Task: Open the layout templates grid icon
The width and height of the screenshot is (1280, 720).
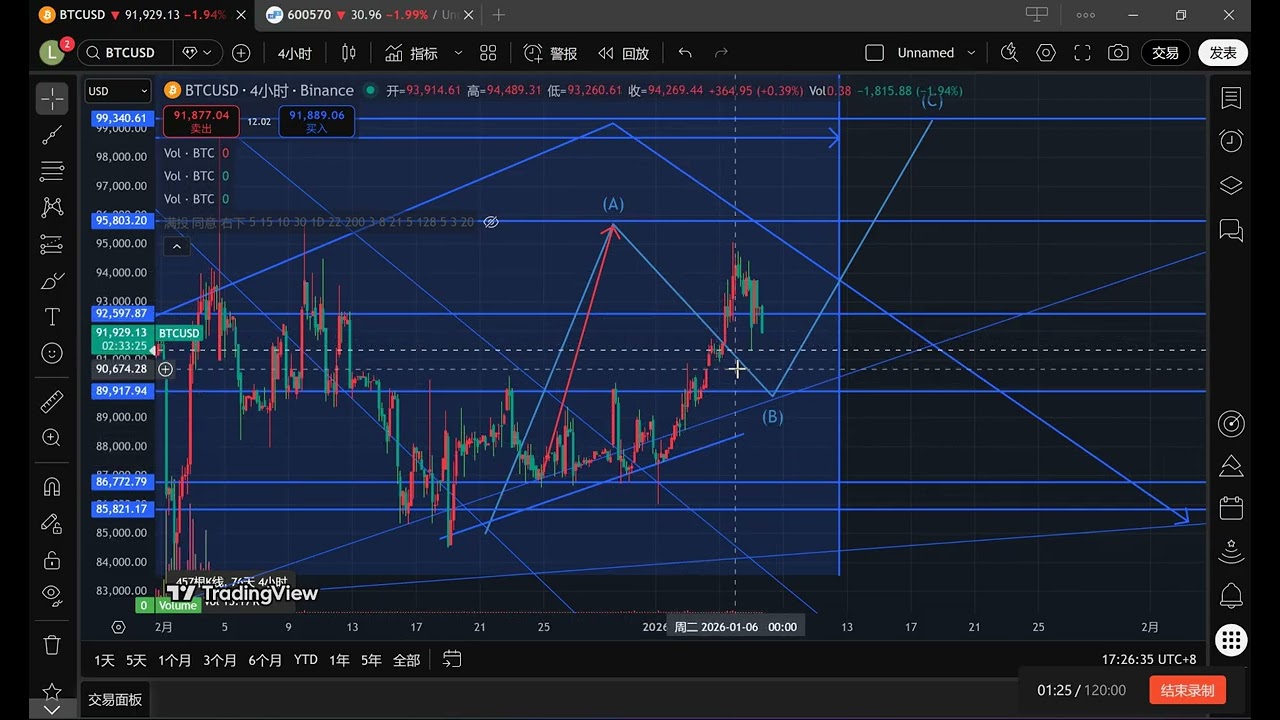Action: tap(488, 53)
